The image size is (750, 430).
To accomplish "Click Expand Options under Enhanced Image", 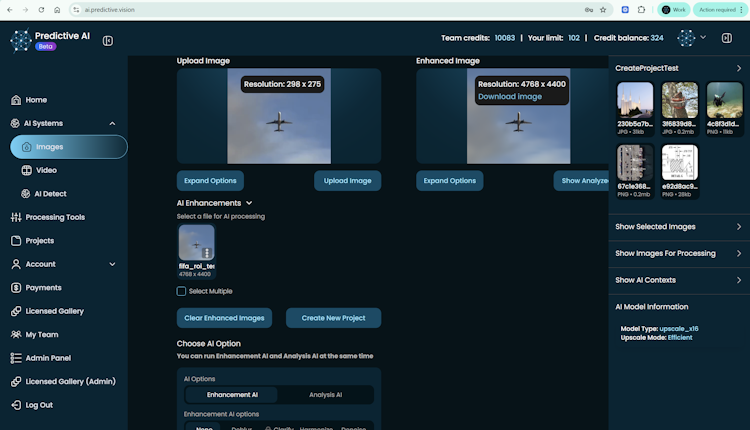I will coord(450,181).
